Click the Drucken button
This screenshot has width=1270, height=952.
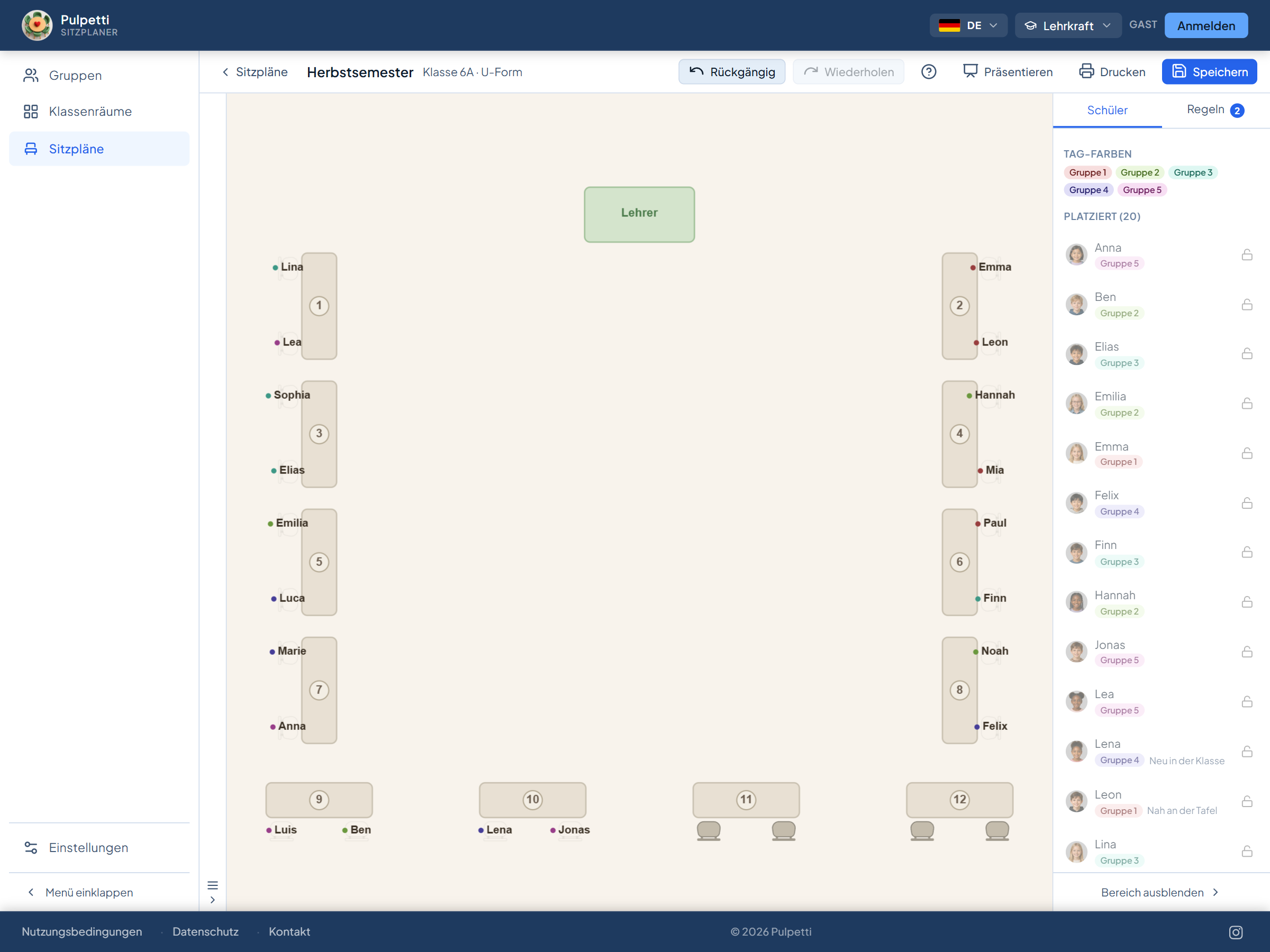click(1112, 72)
